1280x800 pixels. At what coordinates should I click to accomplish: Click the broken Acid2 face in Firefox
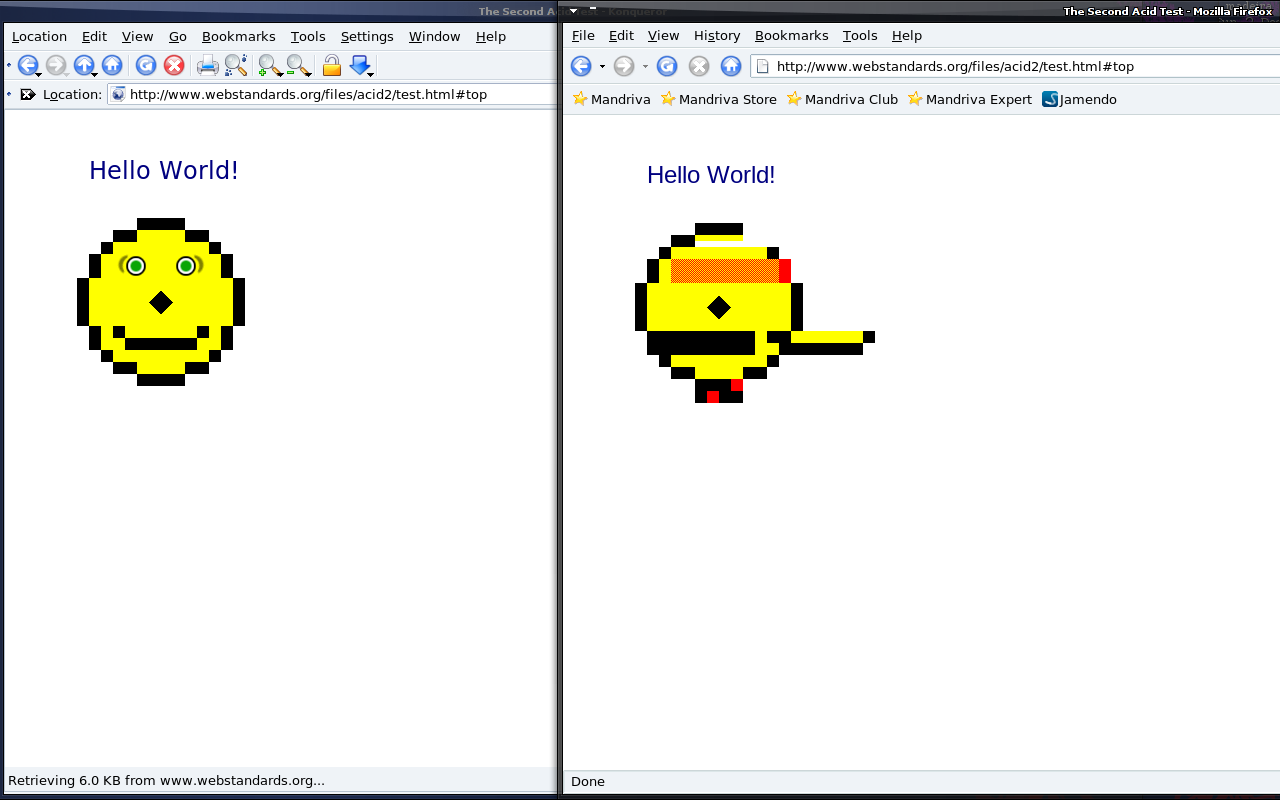(x=755, y=313)
